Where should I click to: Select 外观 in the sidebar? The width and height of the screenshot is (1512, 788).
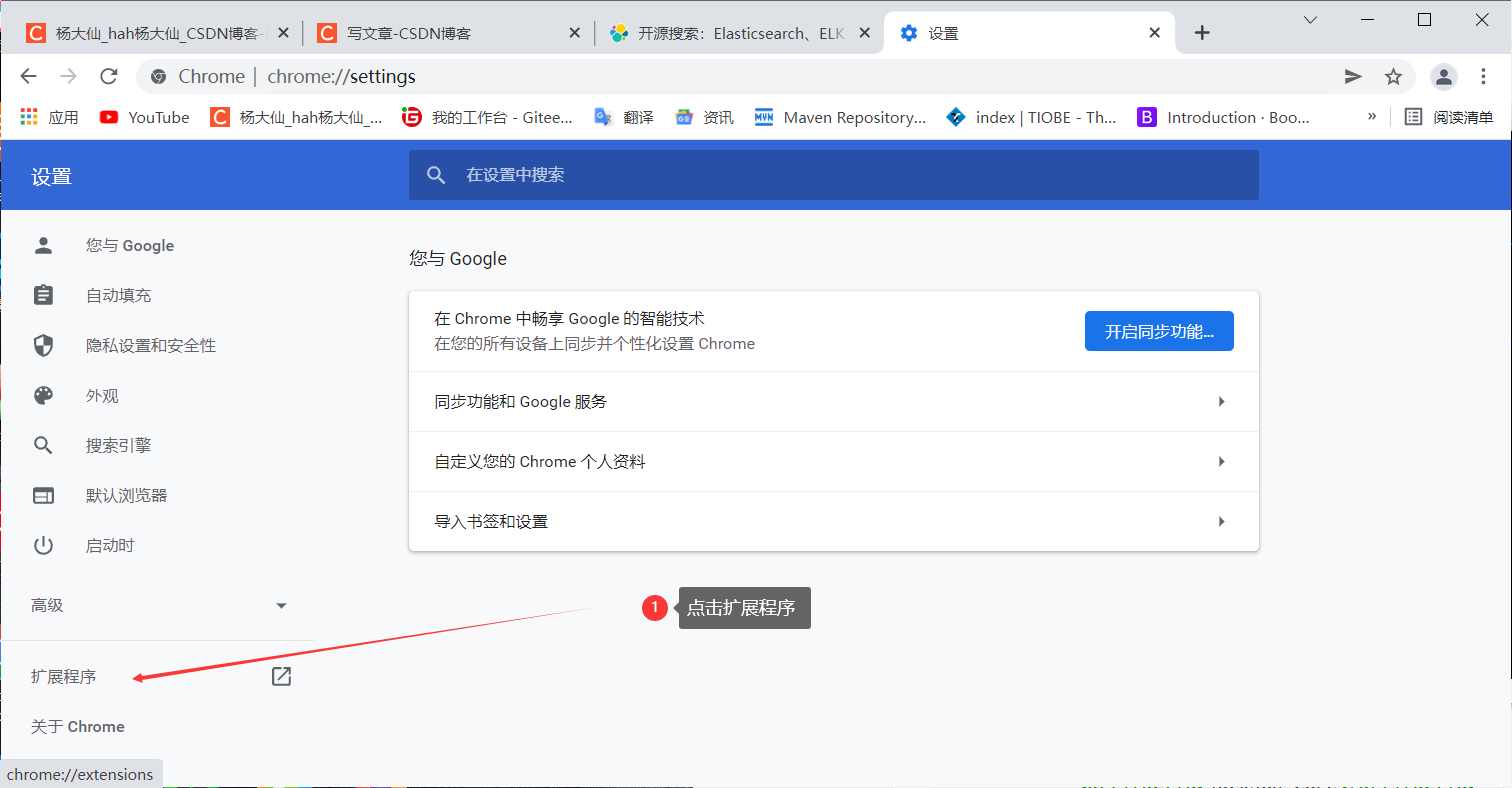coord(102,396)
